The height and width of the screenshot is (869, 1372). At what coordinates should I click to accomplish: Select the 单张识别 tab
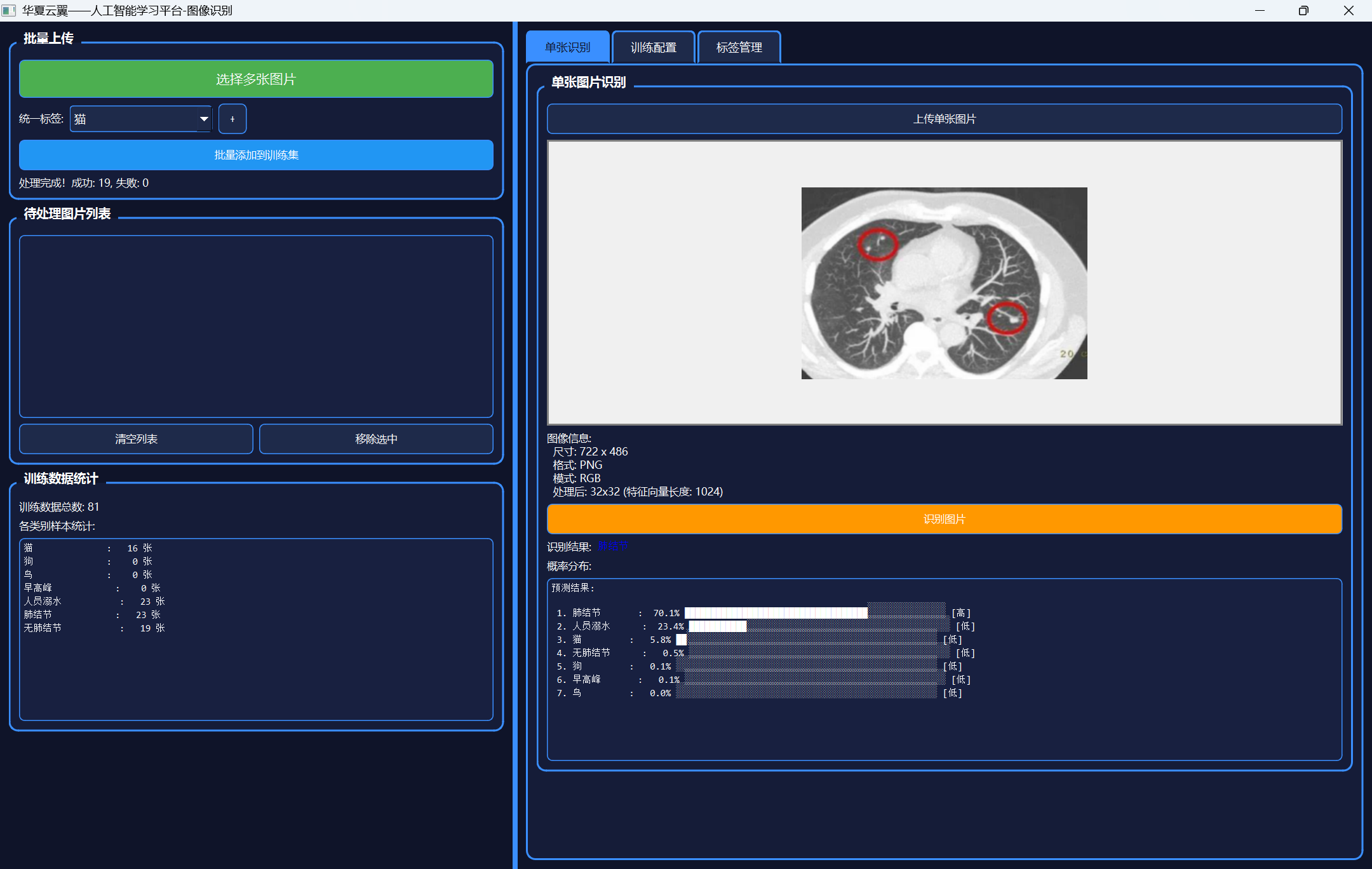[x=567, y=48]
